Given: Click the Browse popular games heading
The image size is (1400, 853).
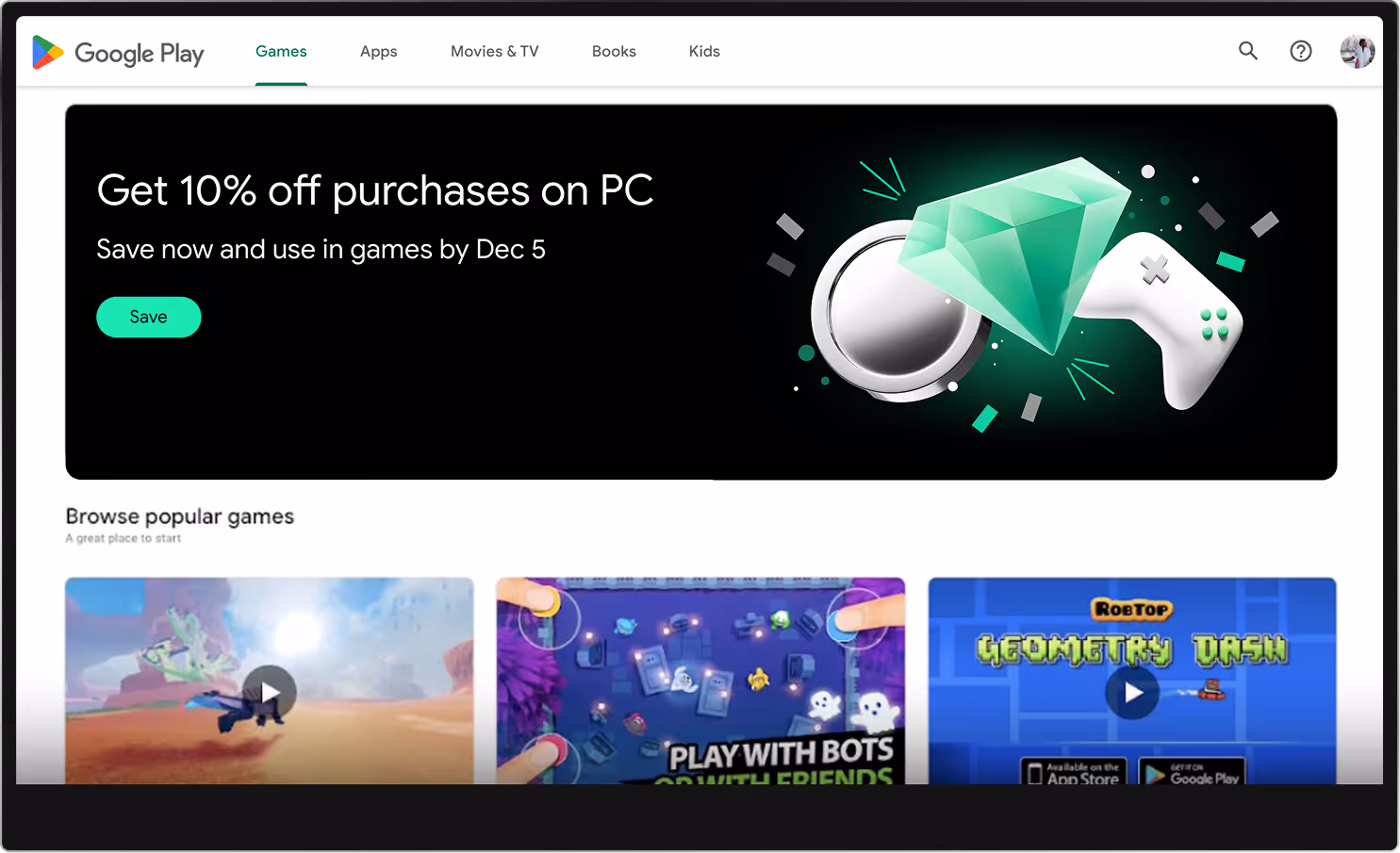Looking at the screenshot, I should pyautogui.click(x=180, y=517).
